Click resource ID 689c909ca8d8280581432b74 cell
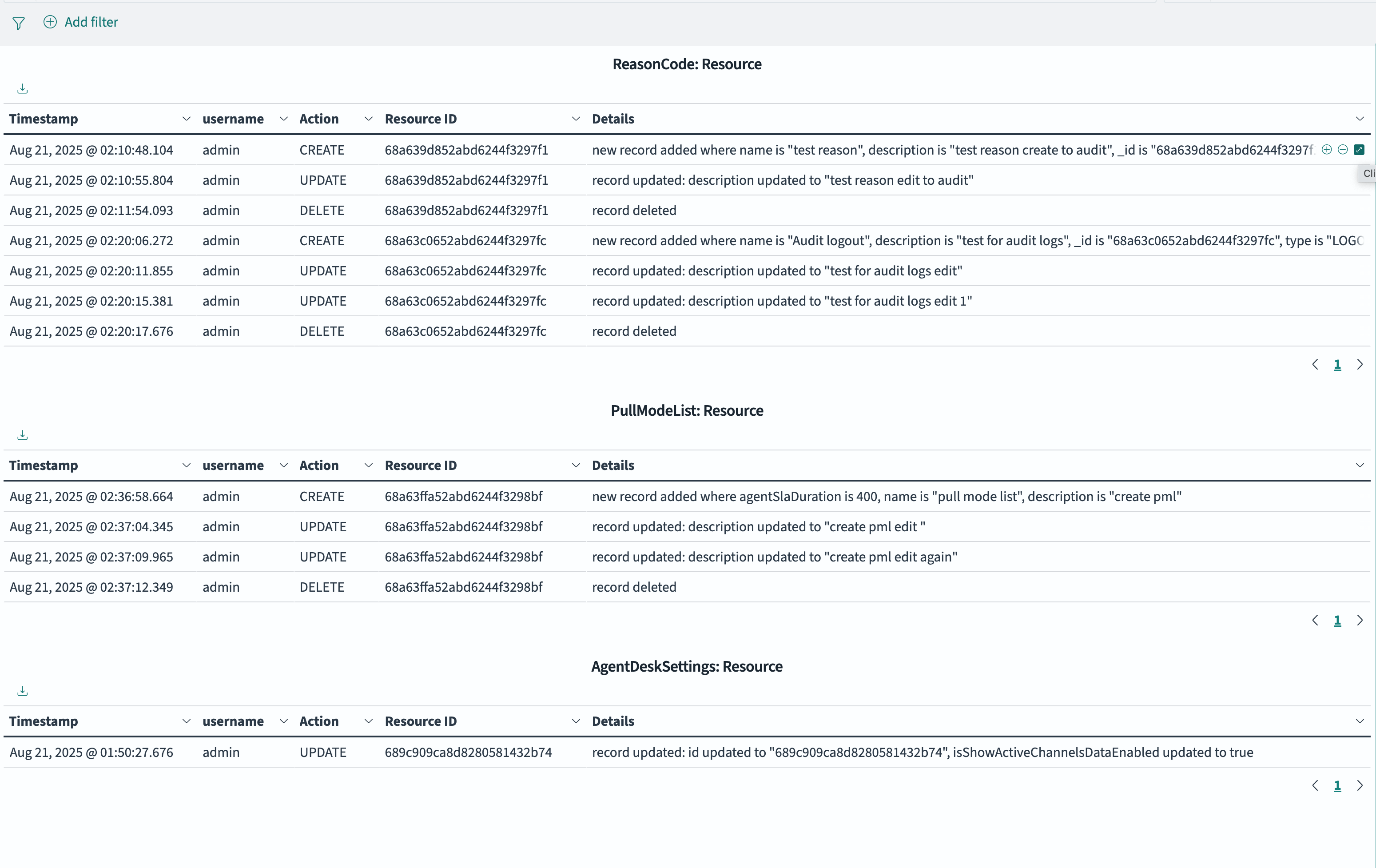The width and height of the screenshot is (1376, 868). tap(468, 753)
